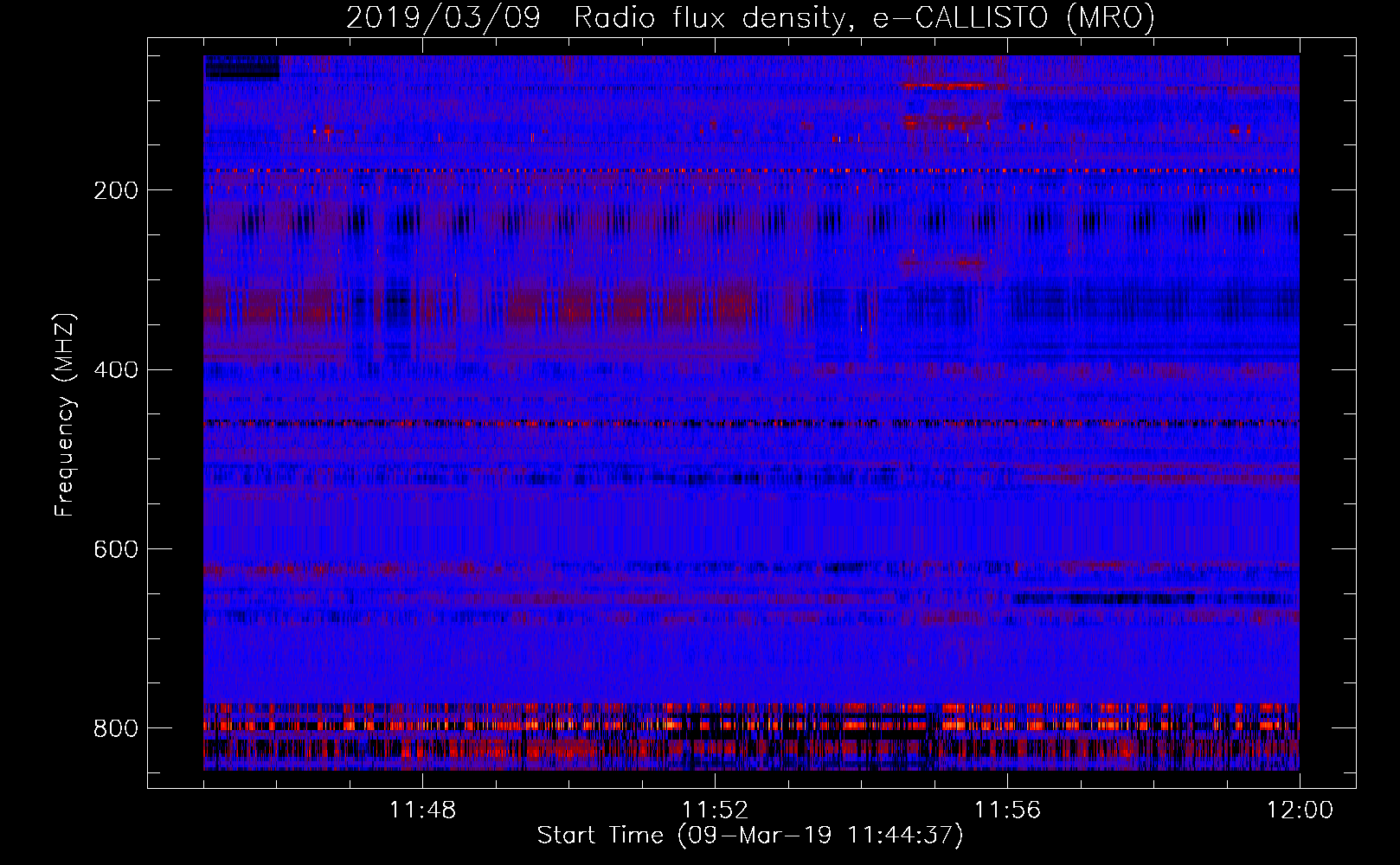Click the 'Frequency (MHZ)' y-axis label
This screenshot has height=865, width=1400.
click(65, 414)
